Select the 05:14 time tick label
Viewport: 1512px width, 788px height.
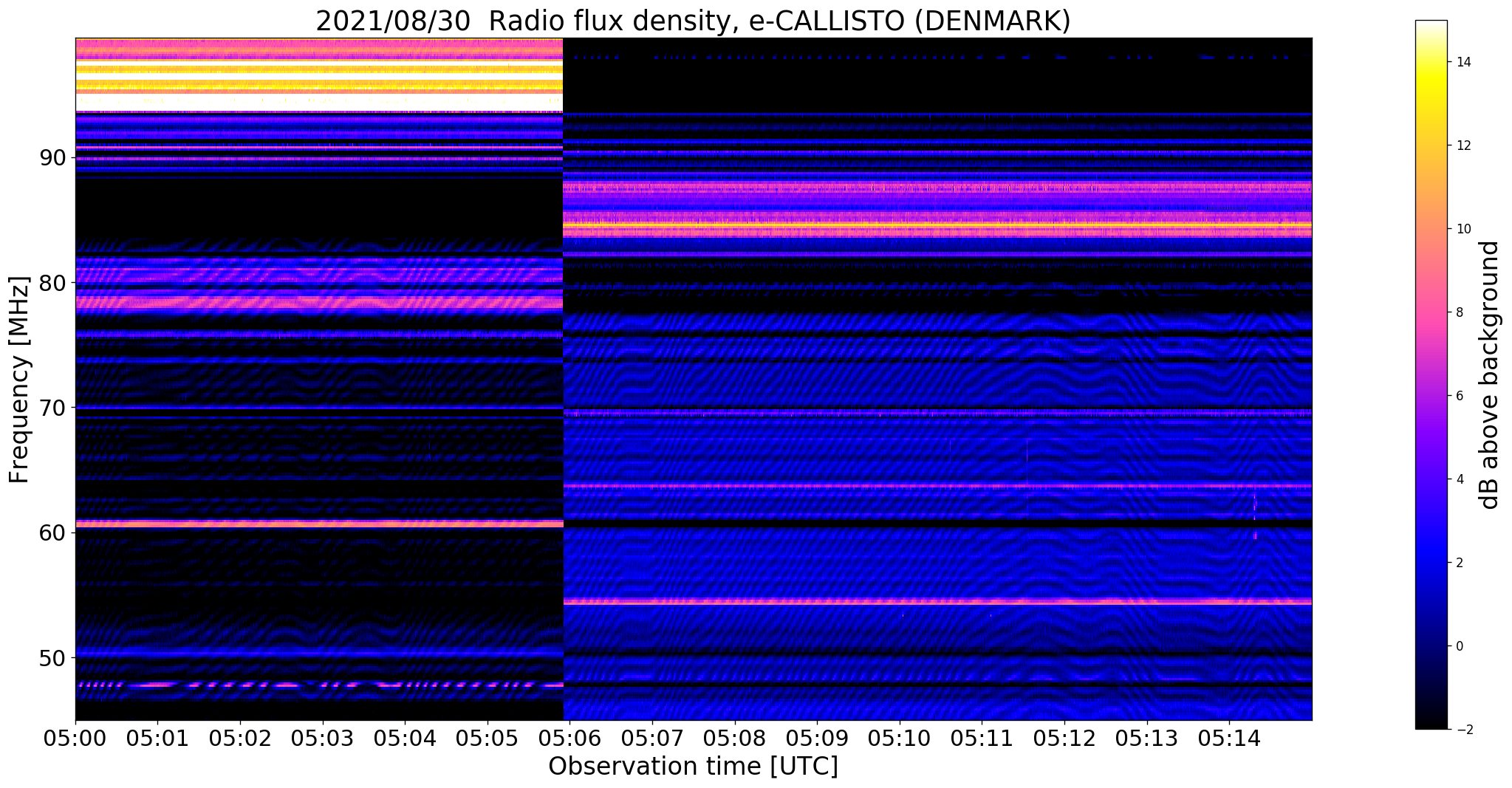(x=1229, y=738)
